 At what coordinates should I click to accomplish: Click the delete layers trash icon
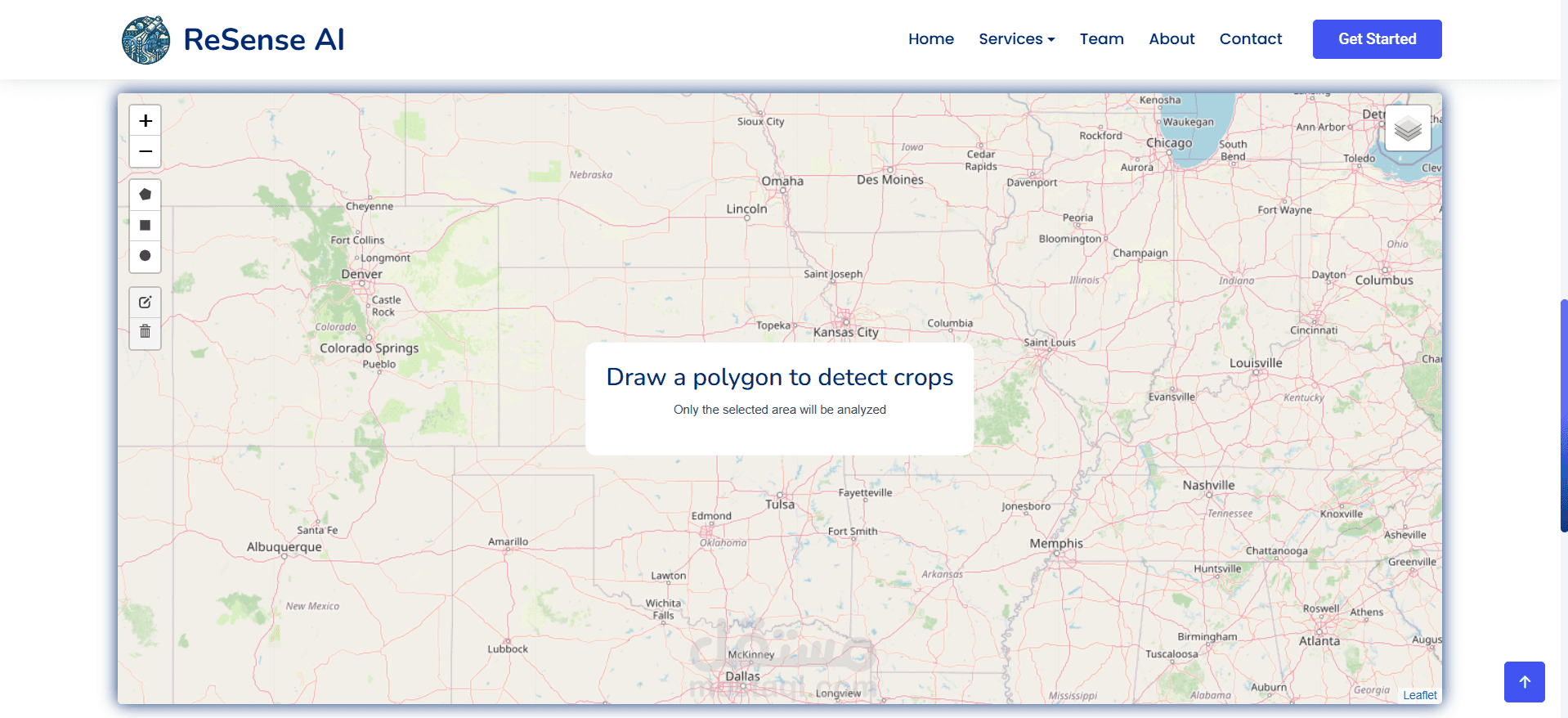[x=146, y=332]
